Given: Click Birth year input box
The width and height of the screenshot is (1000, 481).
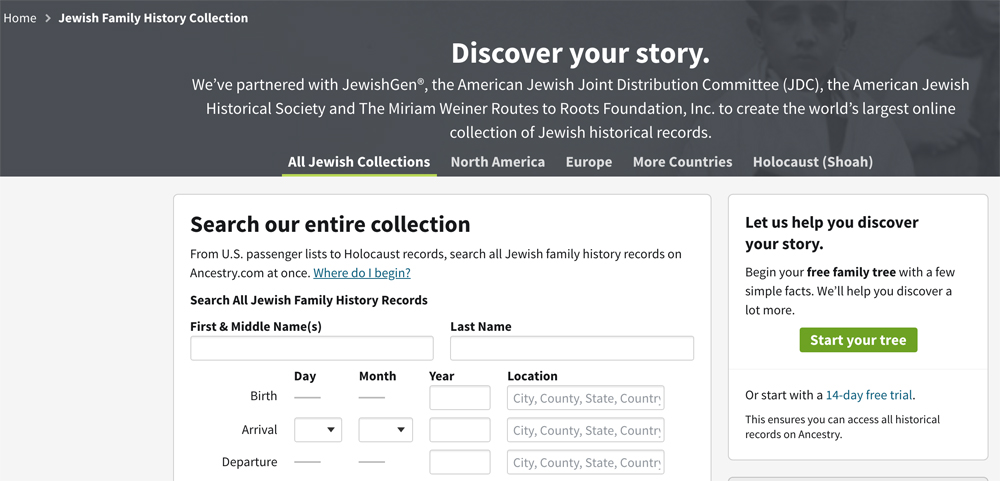Looking at the screenshot, I should [x=460, y=397].
